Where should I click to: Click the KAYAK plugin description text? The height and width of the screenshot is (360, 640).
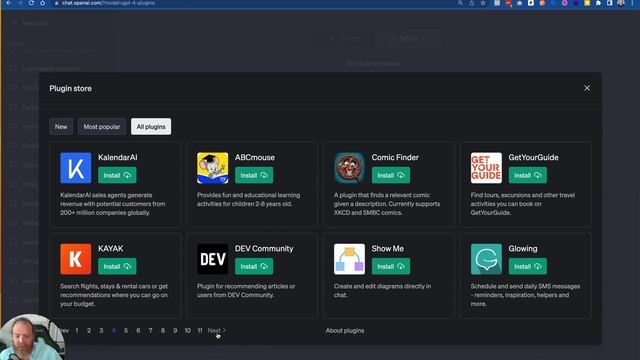(x=114, y=295)
